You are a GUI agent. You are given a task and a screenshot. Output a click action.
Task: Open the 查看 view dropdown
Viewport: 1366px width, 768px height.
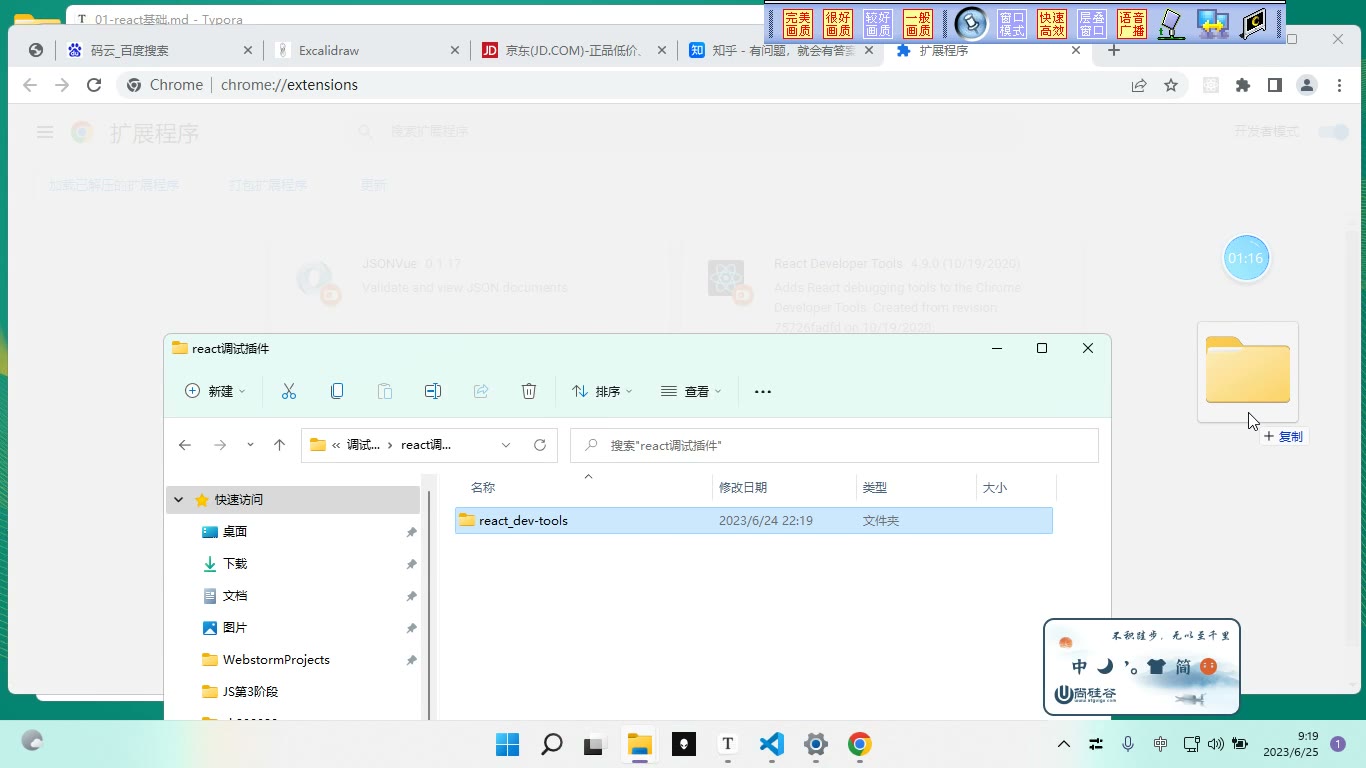click(x=691, y=391)
